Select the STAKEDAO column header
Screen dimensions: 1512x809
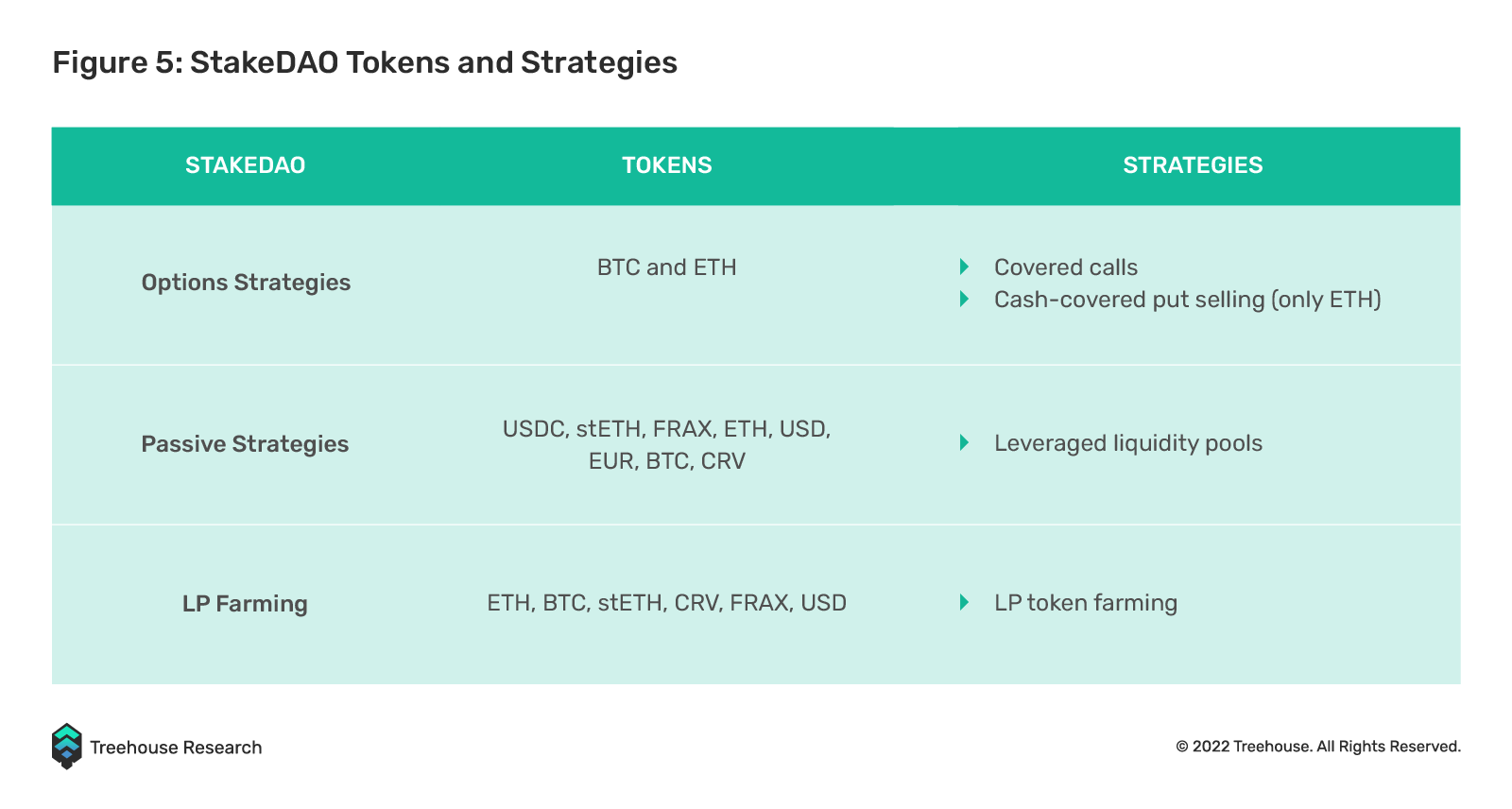pos(245,165)
